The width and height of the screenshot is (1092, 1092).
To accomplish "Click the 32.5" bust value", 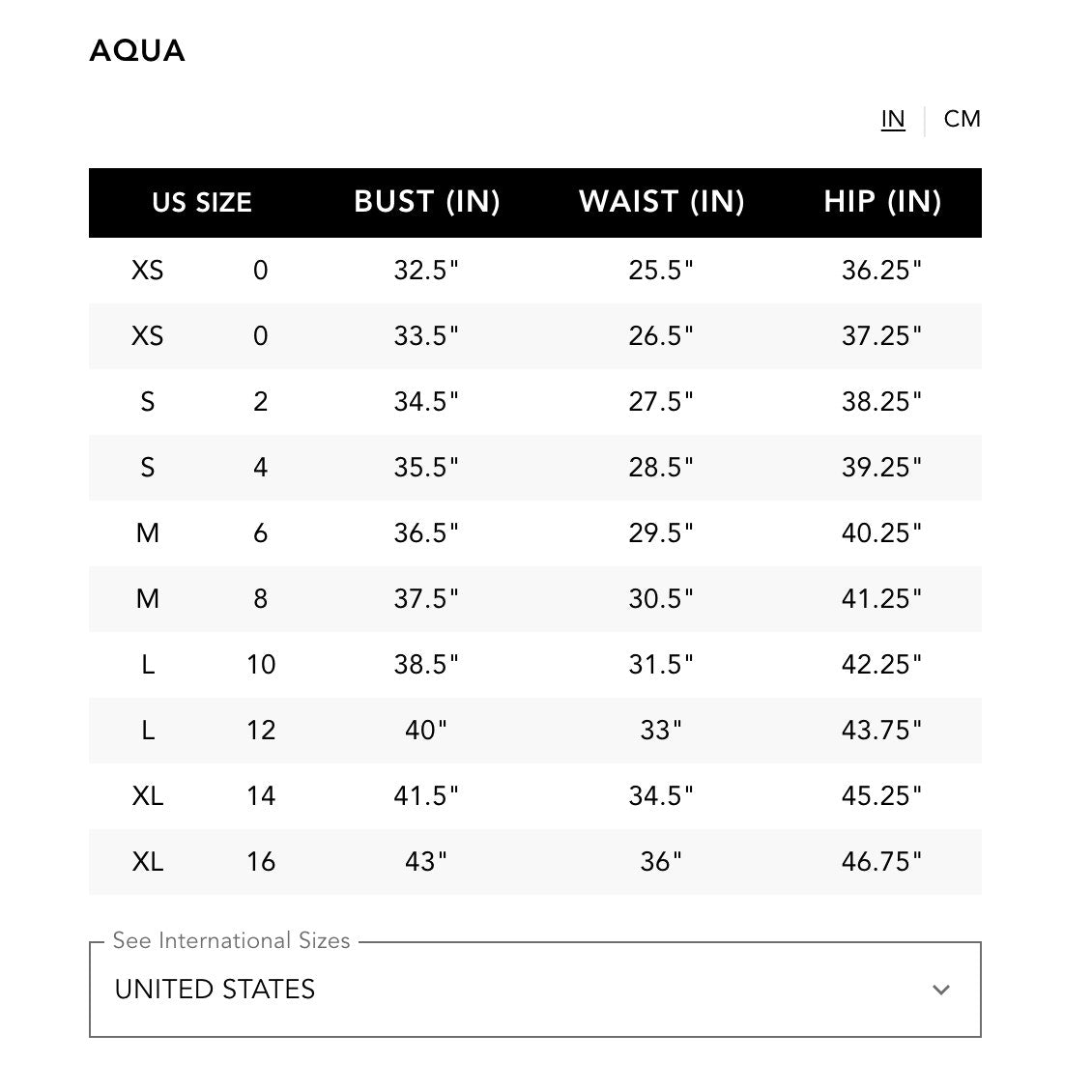I will tap(426, 270).
